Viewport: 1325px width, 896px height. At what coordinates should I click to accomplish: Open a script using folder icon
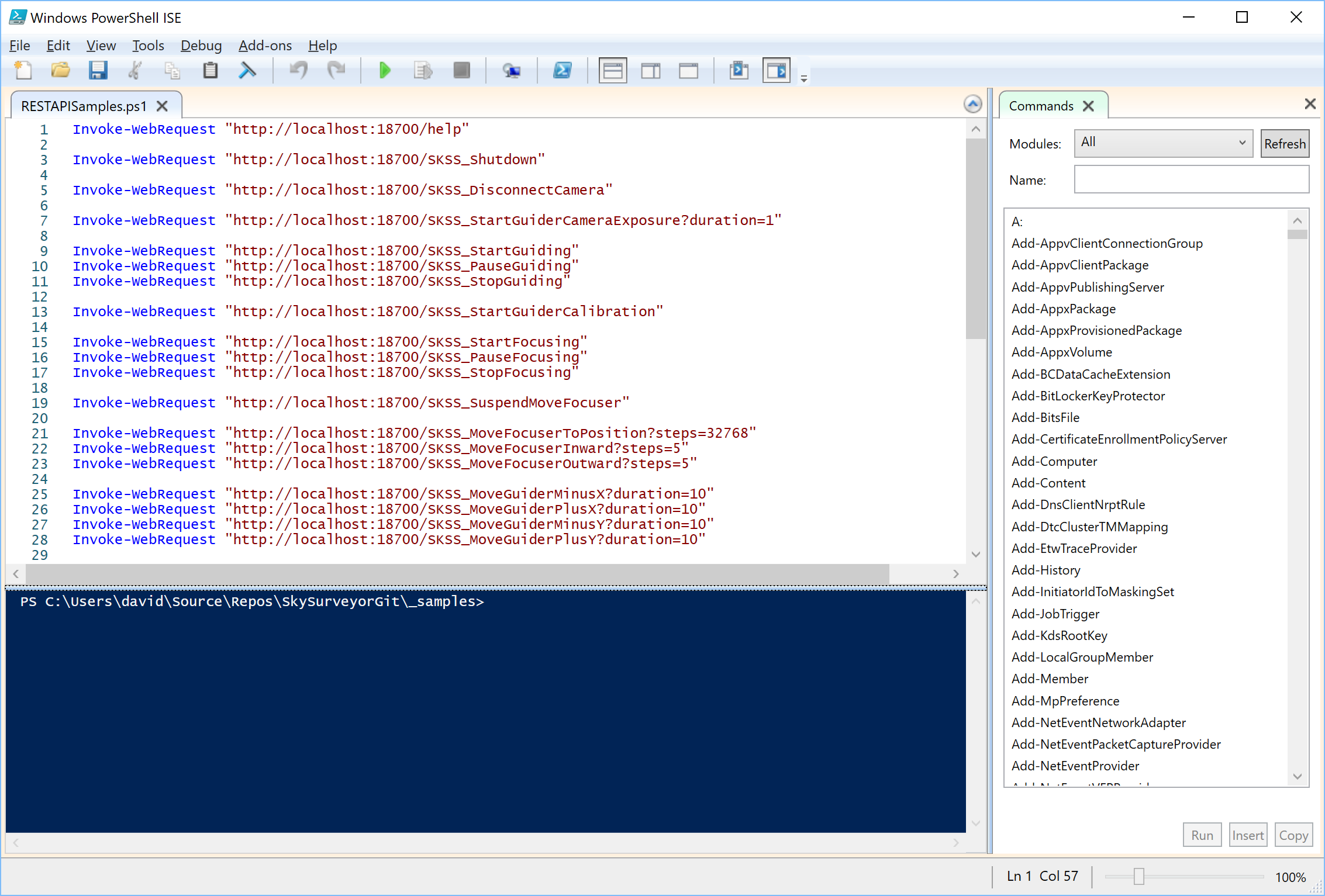coord(60,71)
